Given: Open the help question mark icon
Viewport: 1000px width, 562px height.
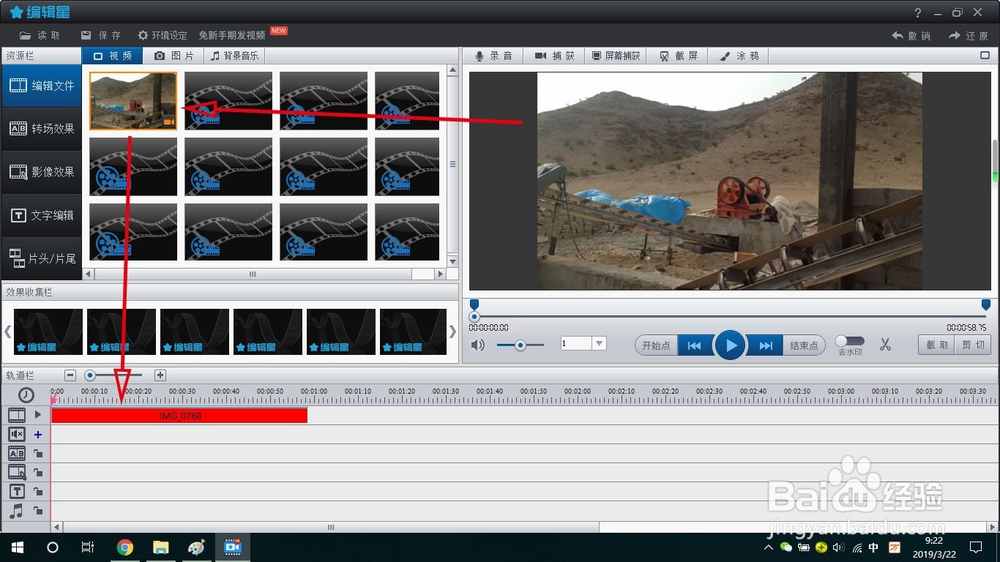Looking at the screenshot, I should tap(917, 13).
